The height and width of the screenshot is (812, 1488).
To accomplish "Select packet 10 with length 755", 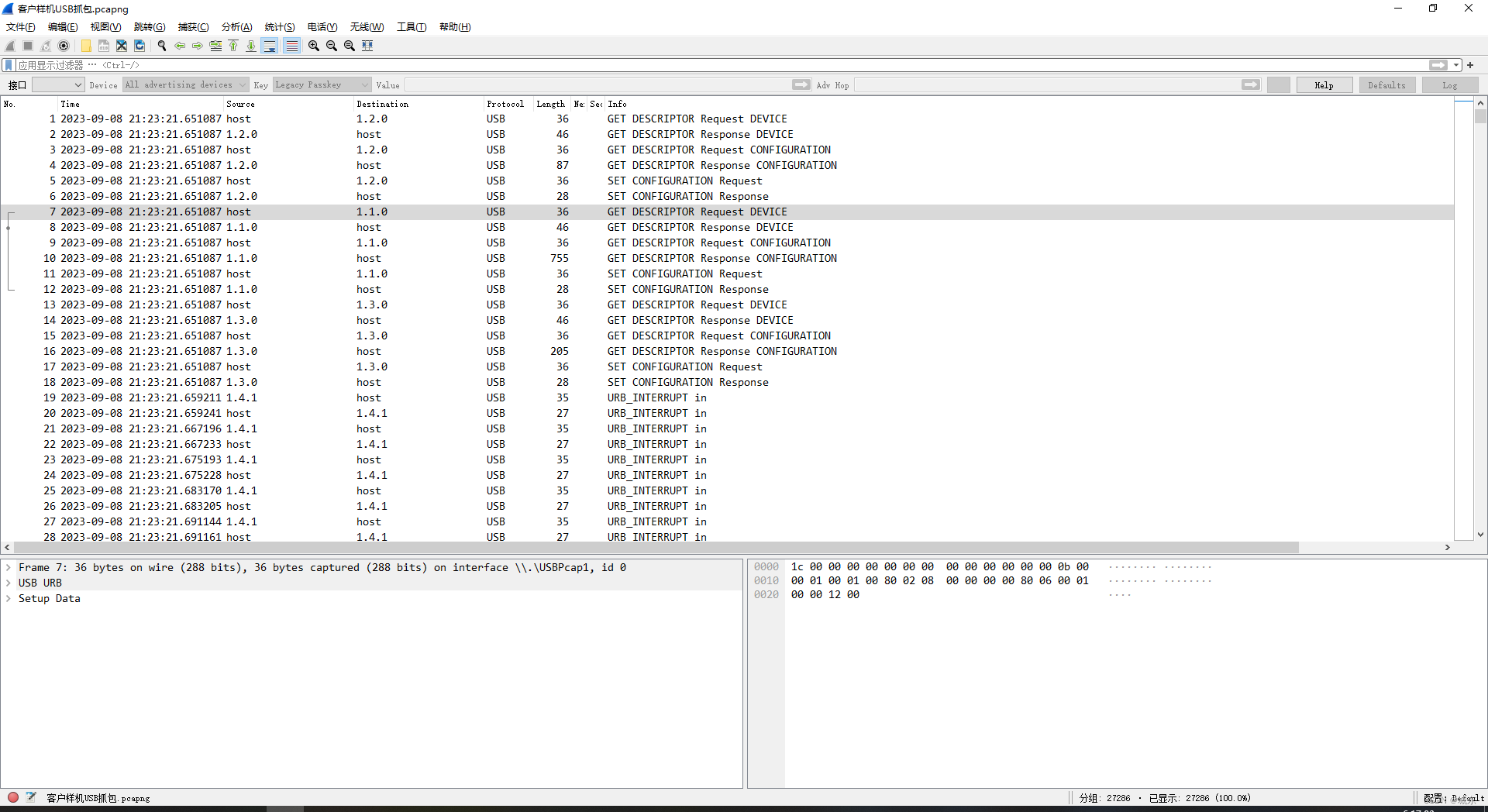I will pos(727,259).
